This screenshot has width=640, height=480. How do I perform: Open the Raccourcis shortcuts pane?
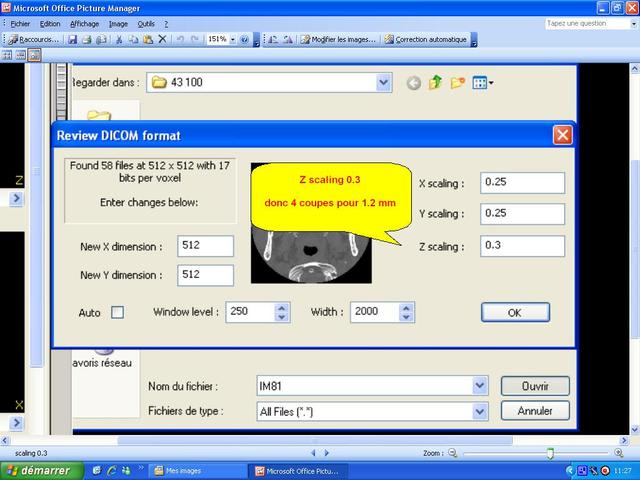34,40
